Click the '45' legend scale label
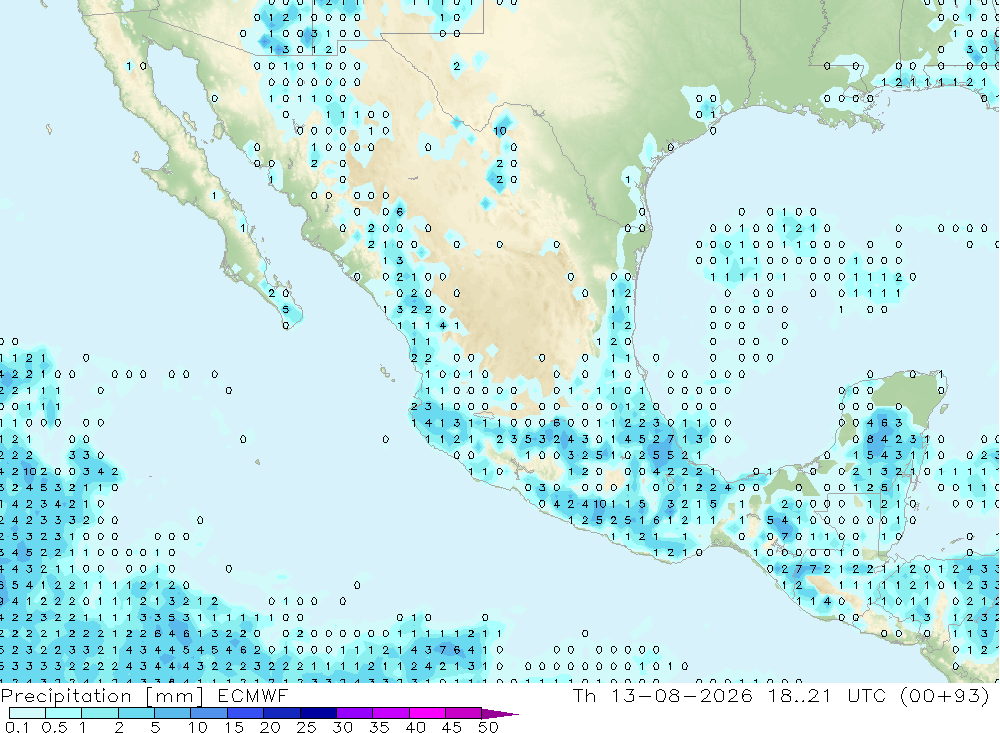 click(x=452, y=727)
